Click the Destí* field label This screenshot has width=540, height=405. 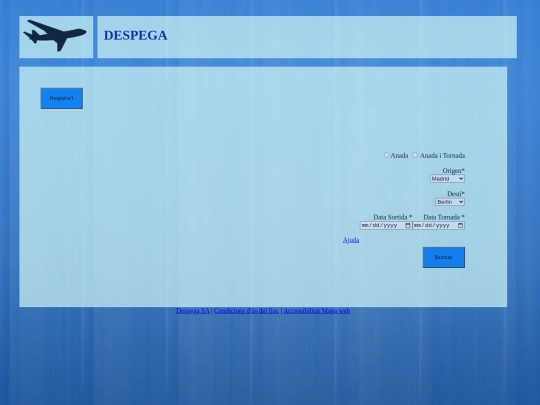(x=456, y=194)
